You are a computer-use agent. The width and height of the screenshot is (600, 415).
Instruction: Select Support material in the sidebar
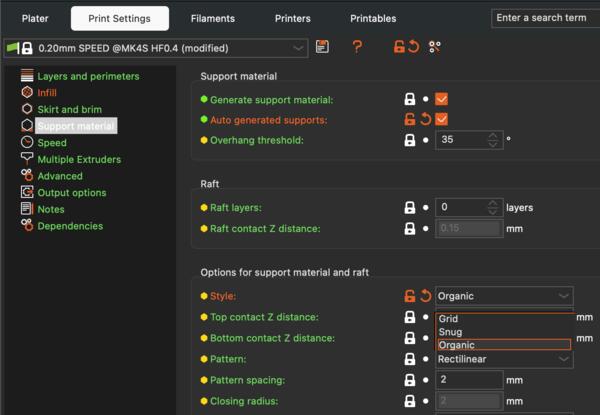[x=76, y=126]
